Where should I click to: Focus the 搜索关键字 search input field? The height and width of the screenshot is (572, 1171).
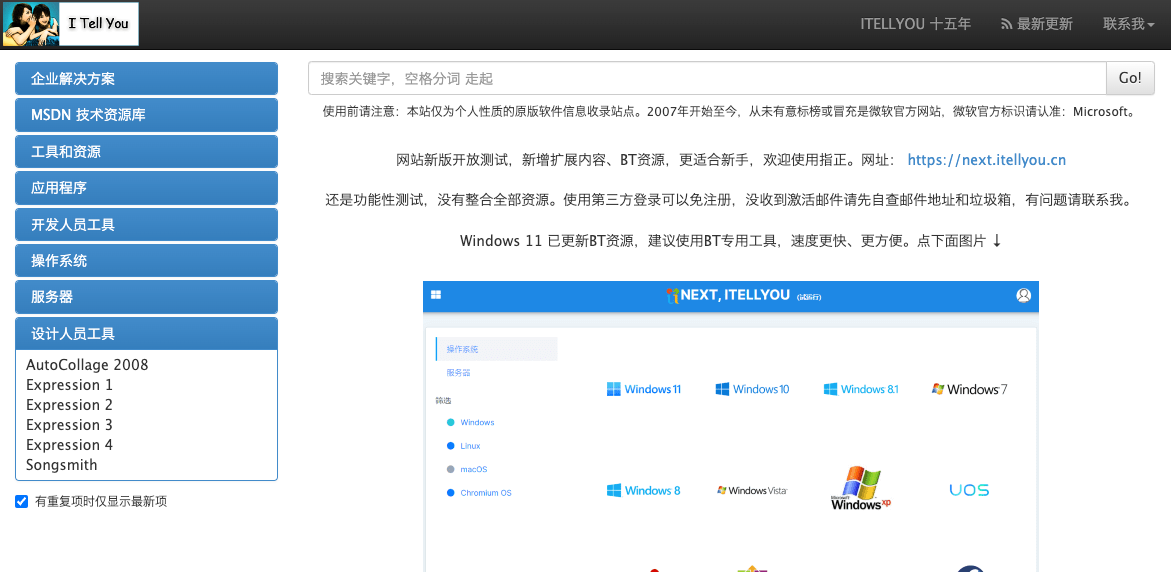coord(707,78)
